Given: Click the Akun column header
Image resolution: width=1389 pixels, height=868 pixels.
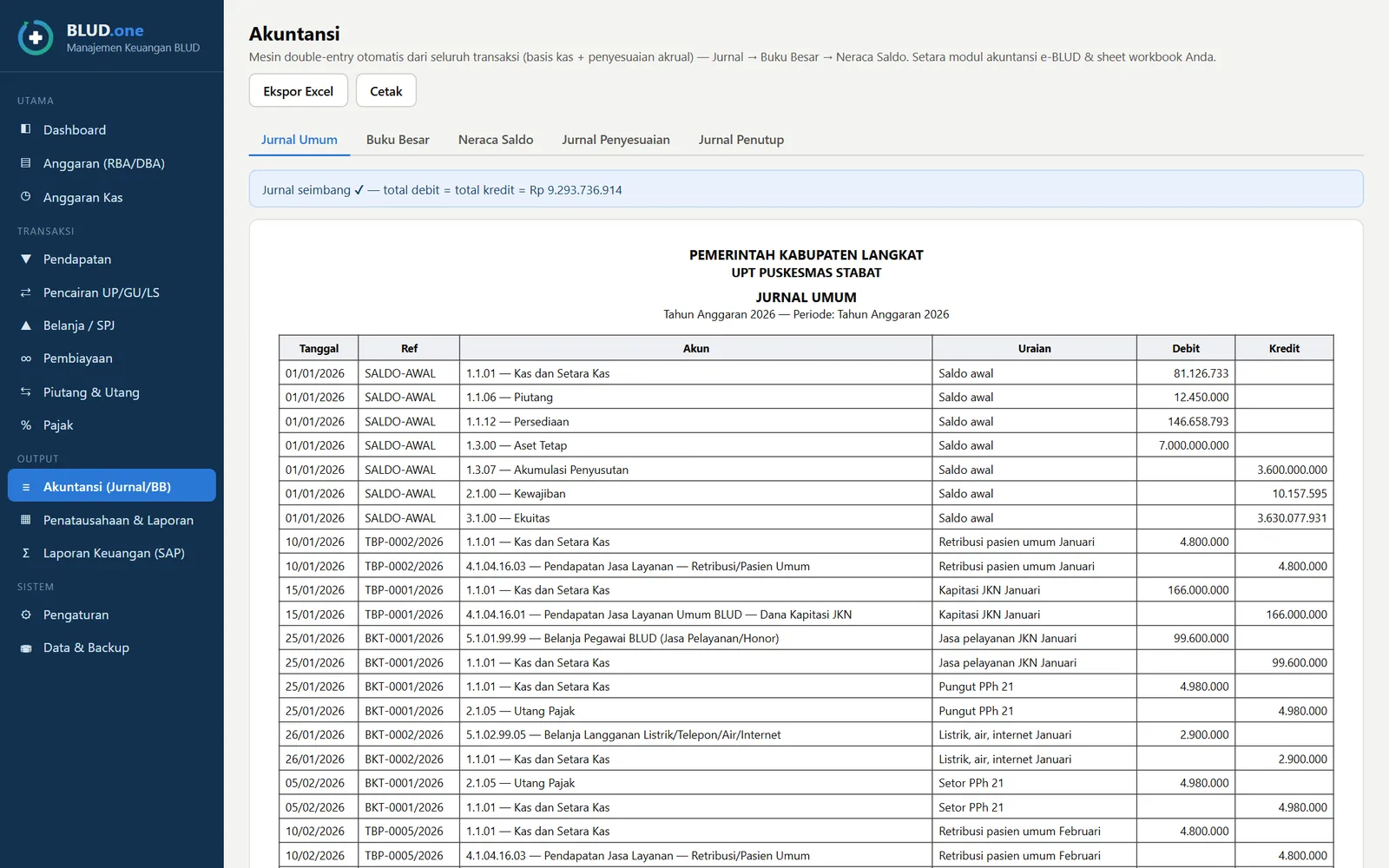Looking at the screenshot, I should pyautogui.click(x=696, y=348).
